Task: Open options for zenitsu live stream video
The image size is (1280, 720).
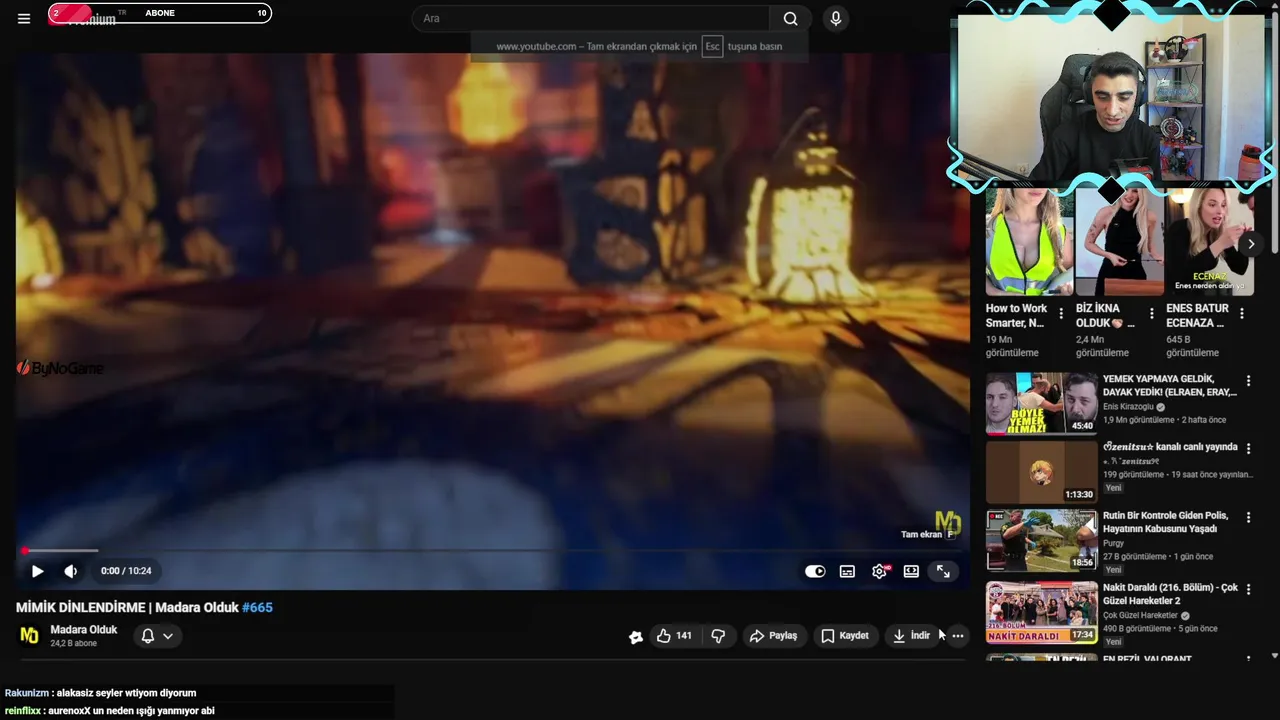Action: pyautogui.click(x=1248, y=449)
